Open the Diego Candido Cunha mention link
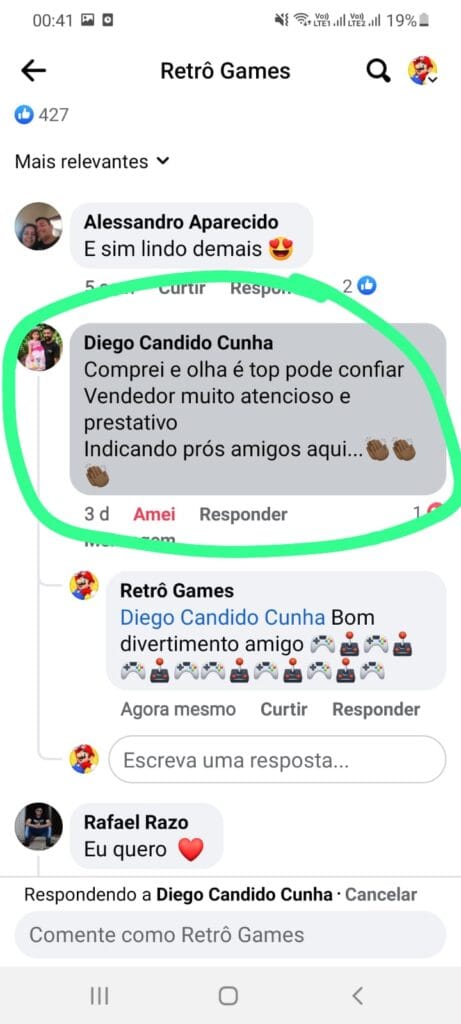The height and width of the screenshot is (1024, 461). [223, 617]
